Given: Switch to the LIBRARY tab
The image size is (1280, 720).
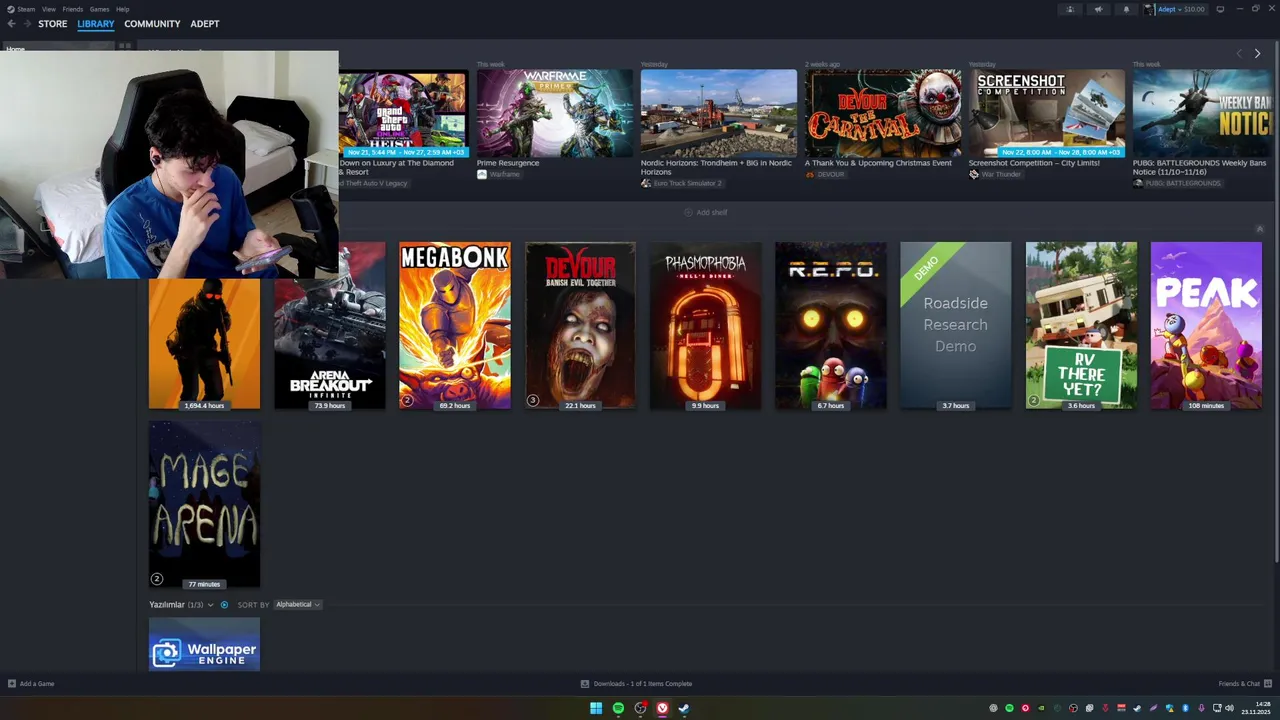Looking at the screenshot, I should (96, 23).
